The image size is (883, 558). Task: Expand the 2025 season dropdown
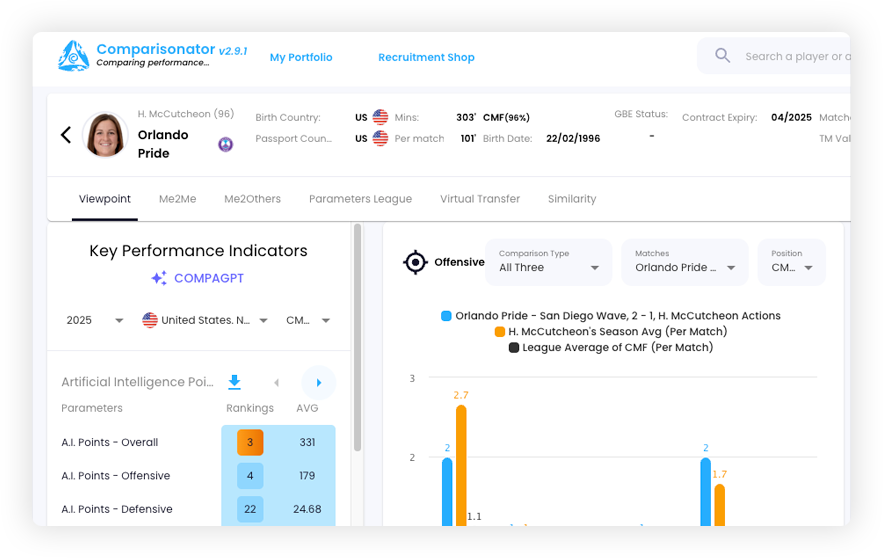(x=95, y=320)
